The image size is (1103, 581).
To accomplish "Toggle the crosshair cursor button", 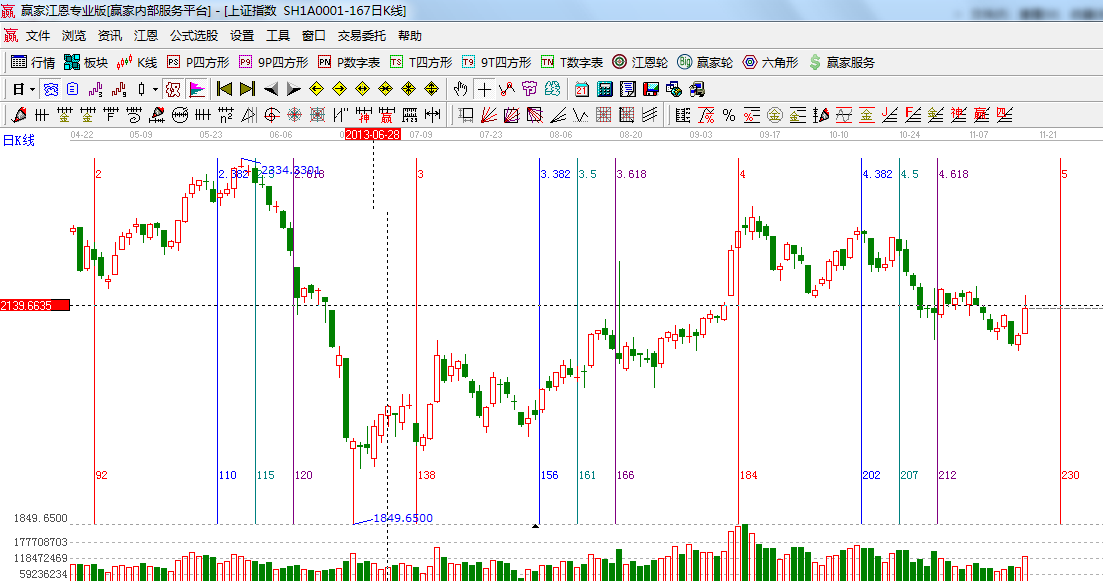I will tap(484, 89).
